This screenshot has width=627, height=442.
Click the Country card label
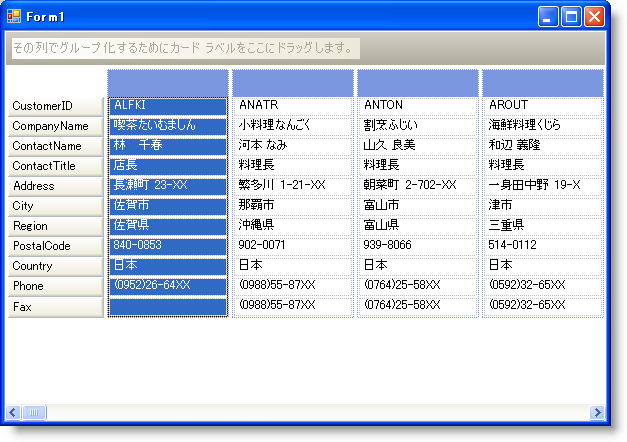[56, 266]
